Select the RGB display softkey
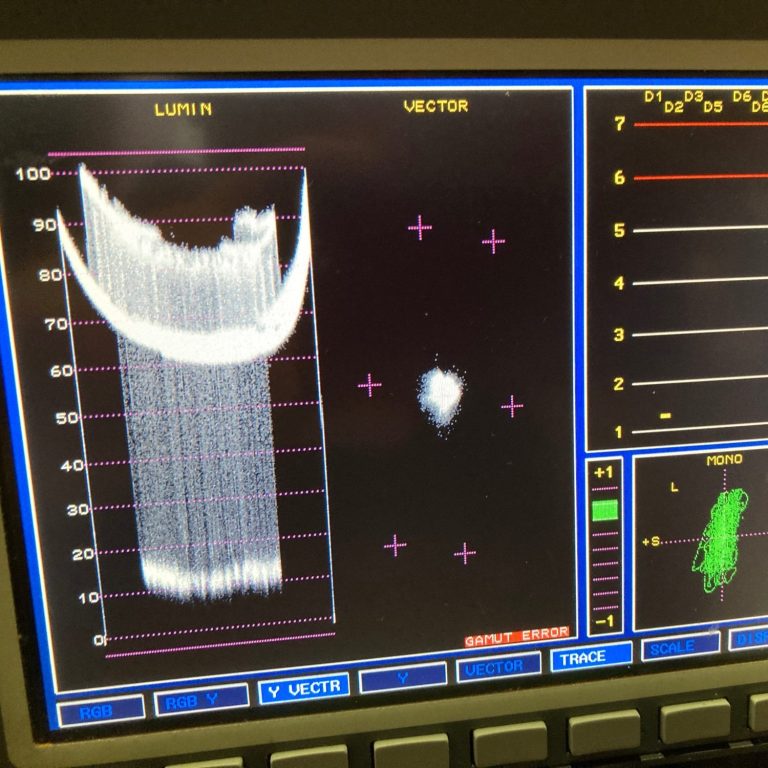 pyautogui.click(x=101, y=711)
